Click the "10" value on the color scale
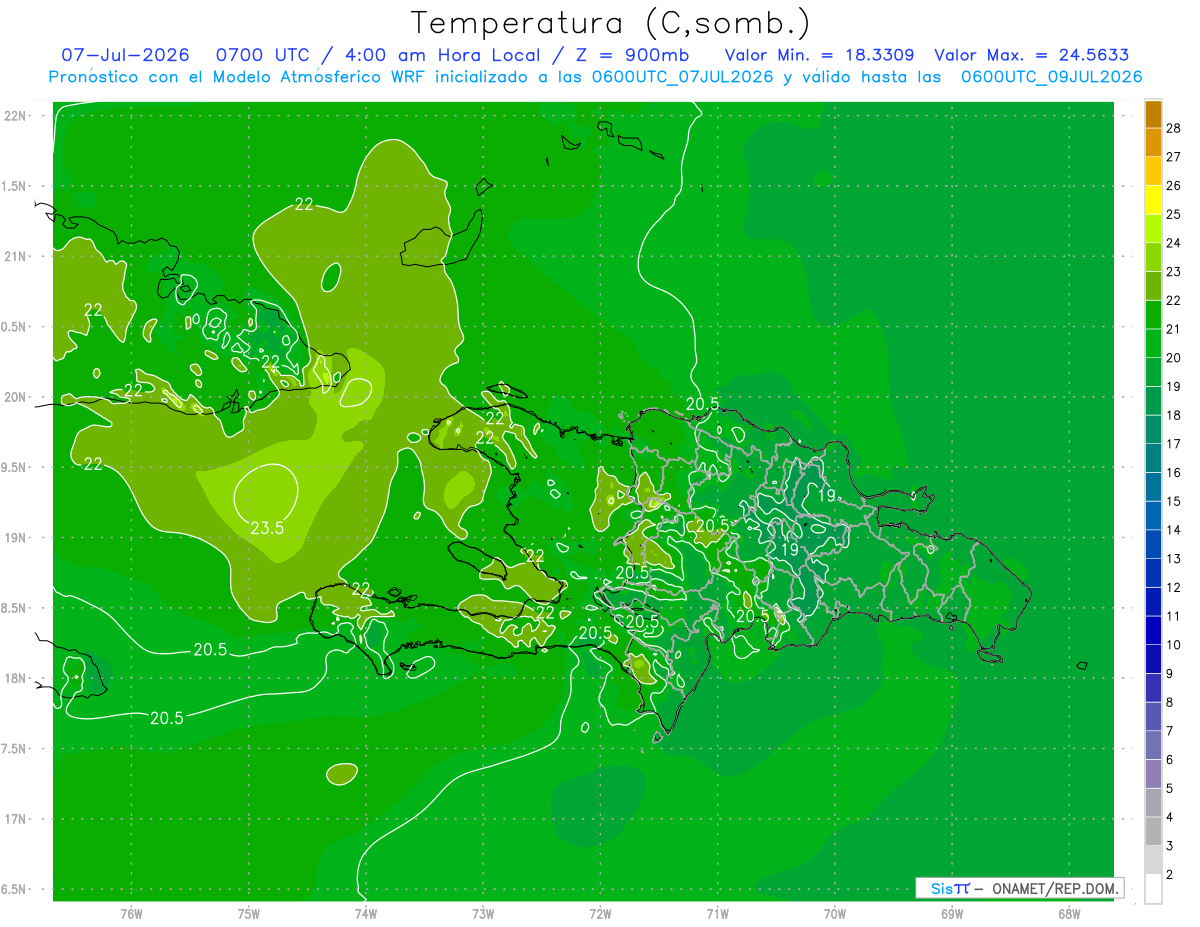The height and width of the screenshot is (927, 1200). tap(1174, 645)
